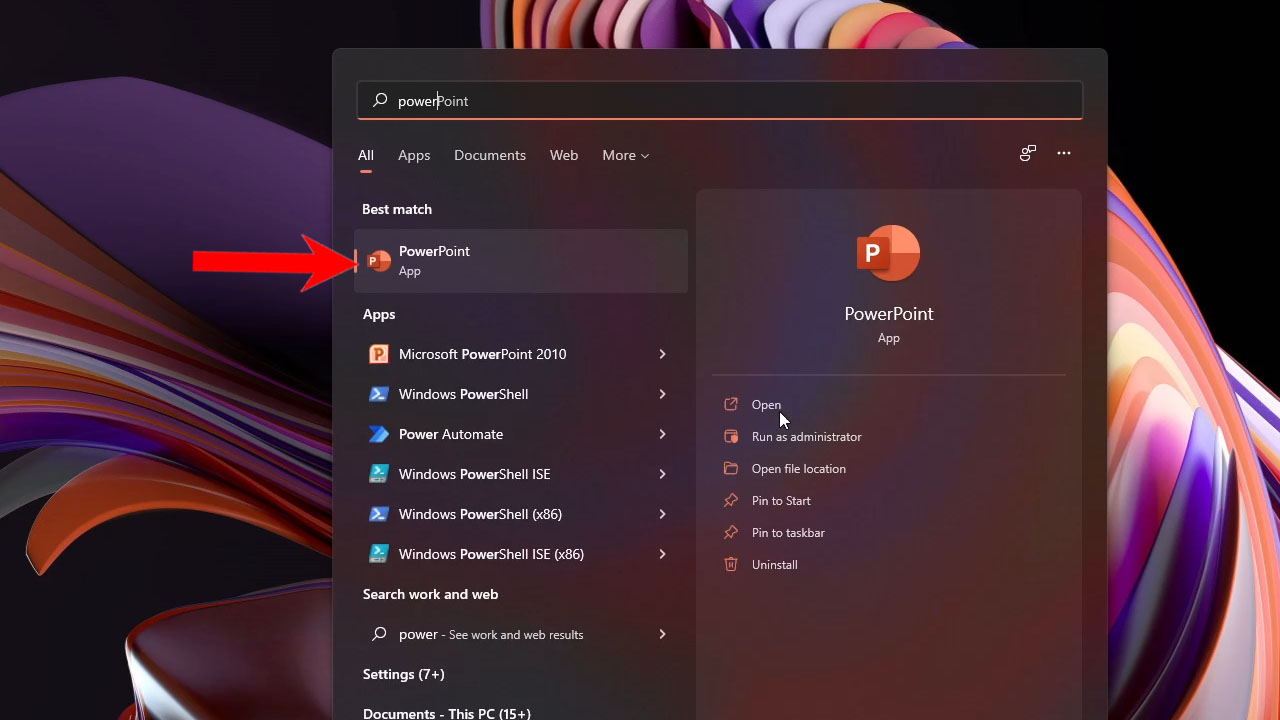Expand the power web results chevron
This screenshot has width=1280, height=720.
662,634
